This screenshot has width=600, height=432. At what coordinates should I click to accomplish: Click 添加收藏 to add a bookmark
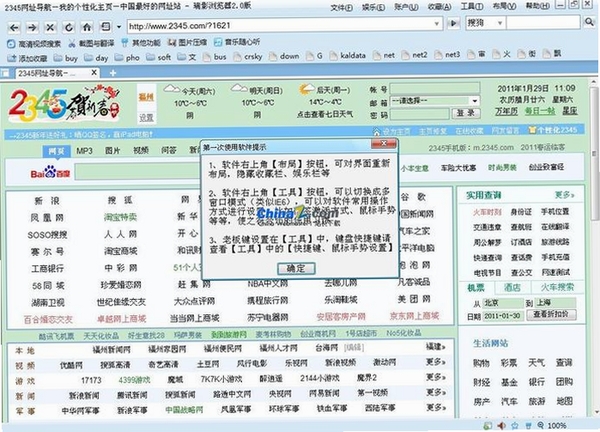click(x=27, y=59)
